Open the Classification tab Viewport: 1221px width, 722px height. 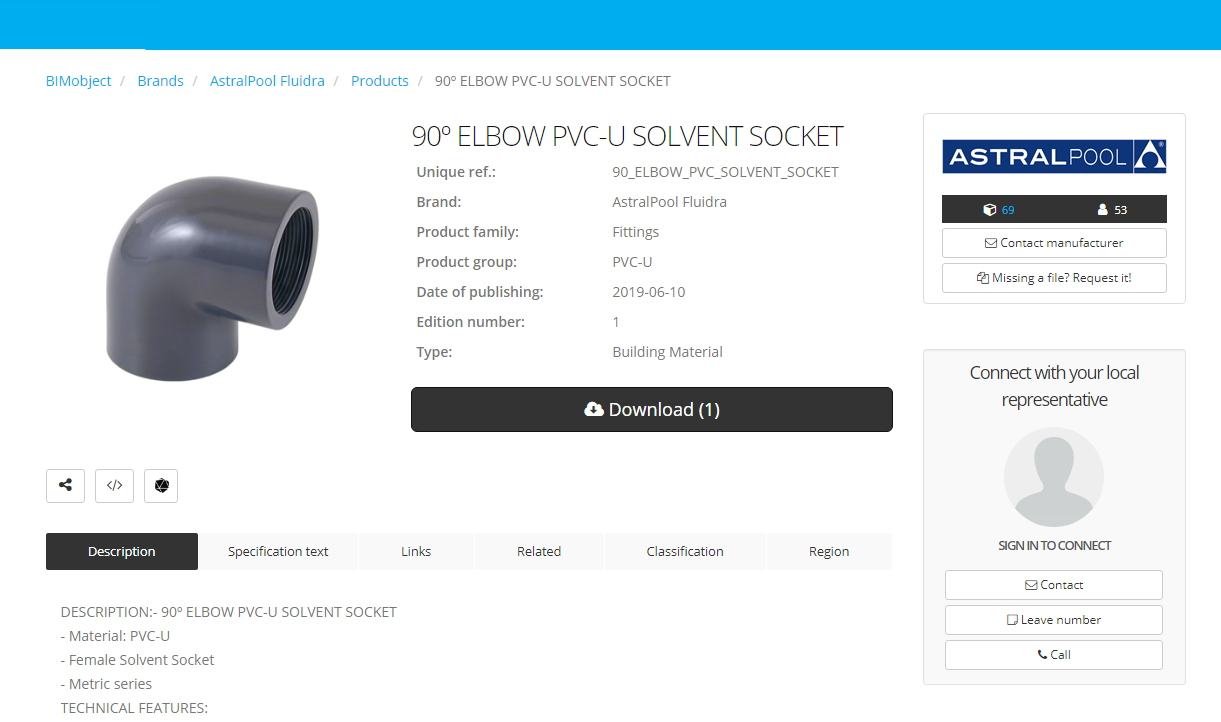pyautogui.click(x=685, y=551)
